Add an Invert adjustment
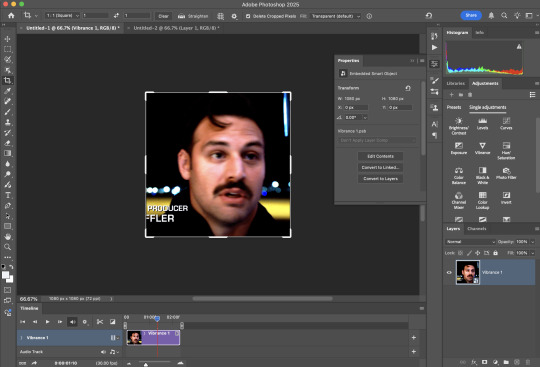The width and height of the screenshot is (540, 367). 506,198
